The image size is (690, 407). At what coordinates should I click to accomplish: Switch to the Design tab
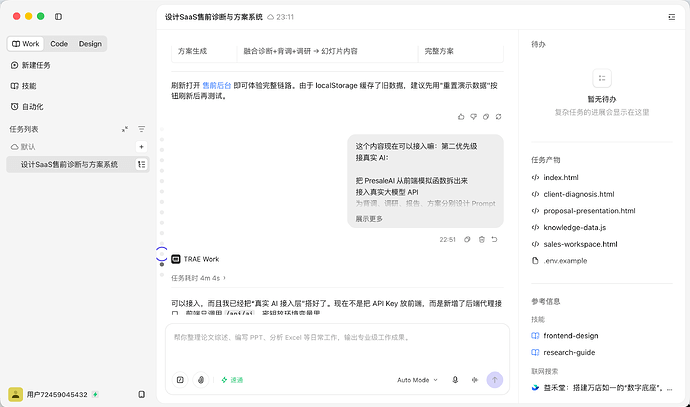(90, 44)
